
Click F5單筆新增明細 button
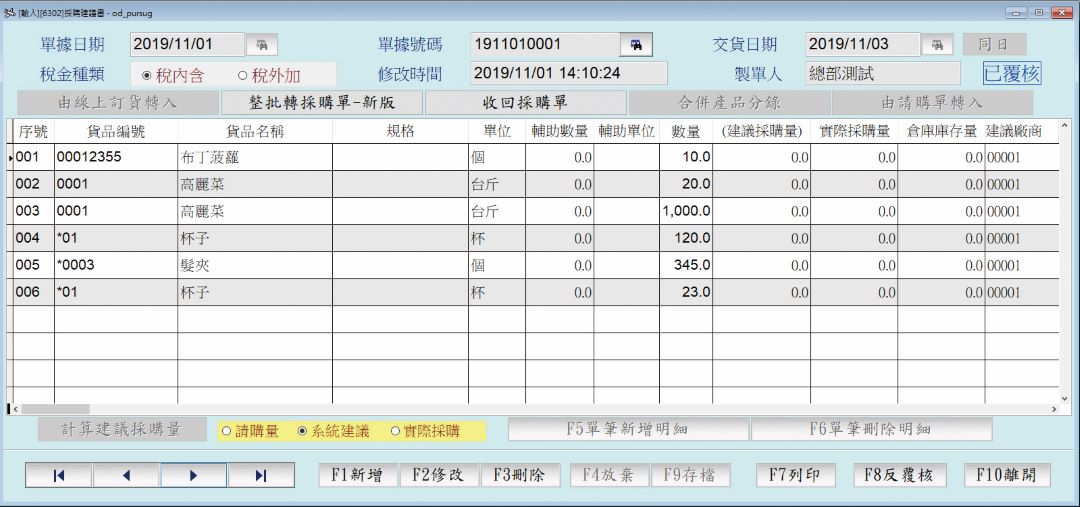point(628,429)
